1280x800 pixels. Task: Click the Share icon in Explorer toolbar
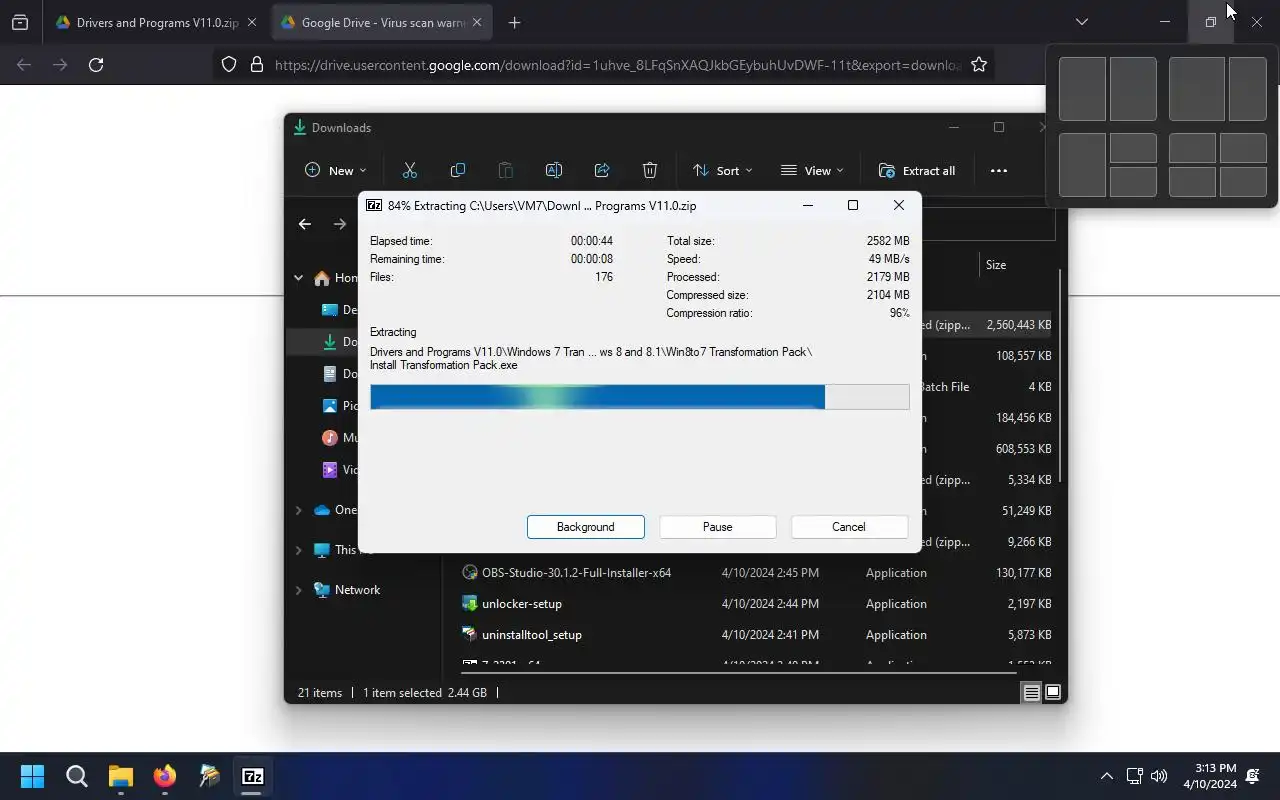pyautogui.click(x=602, y=170)
